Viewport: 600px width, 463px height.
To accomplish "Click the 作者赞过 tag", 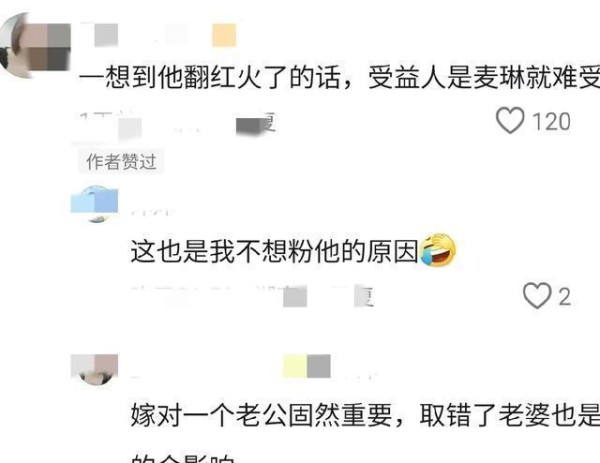I will point(121,161).
